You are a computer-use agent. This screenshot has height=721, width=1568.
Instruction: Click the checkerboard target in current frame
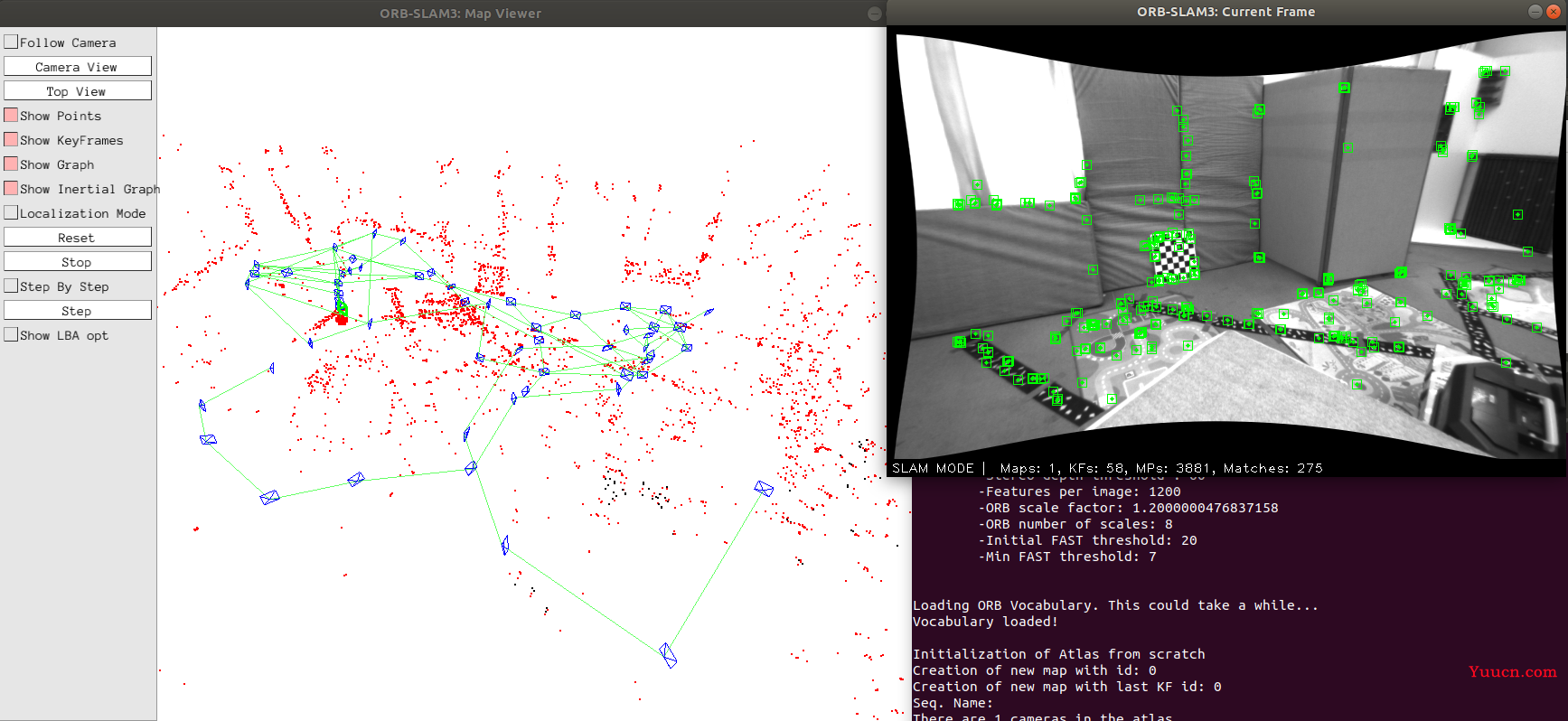coord(1174,257)
